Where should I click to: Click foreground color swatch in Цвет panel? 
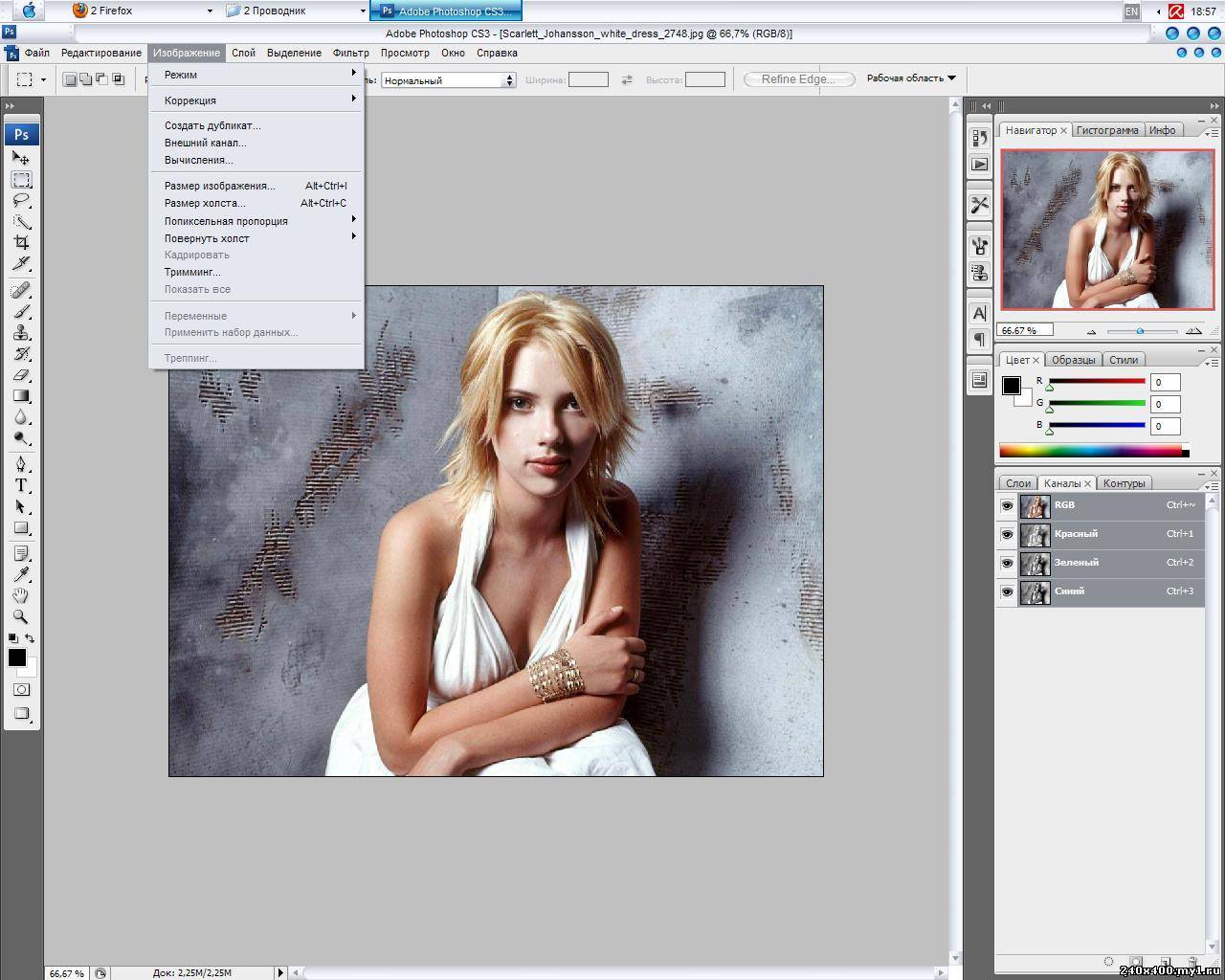point(1011,385)
